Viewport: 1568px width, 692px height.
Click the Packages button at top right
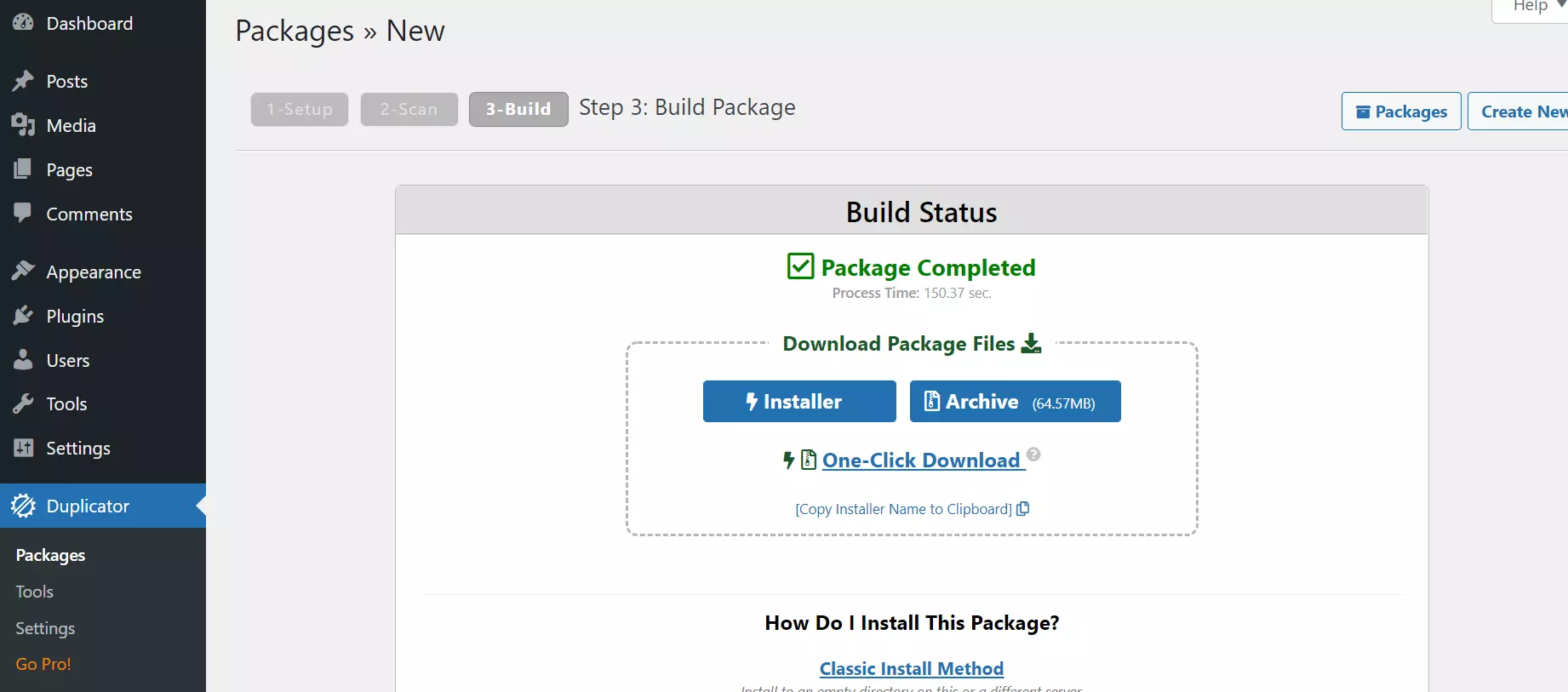pyautogui.click(x=1401, y=111)
